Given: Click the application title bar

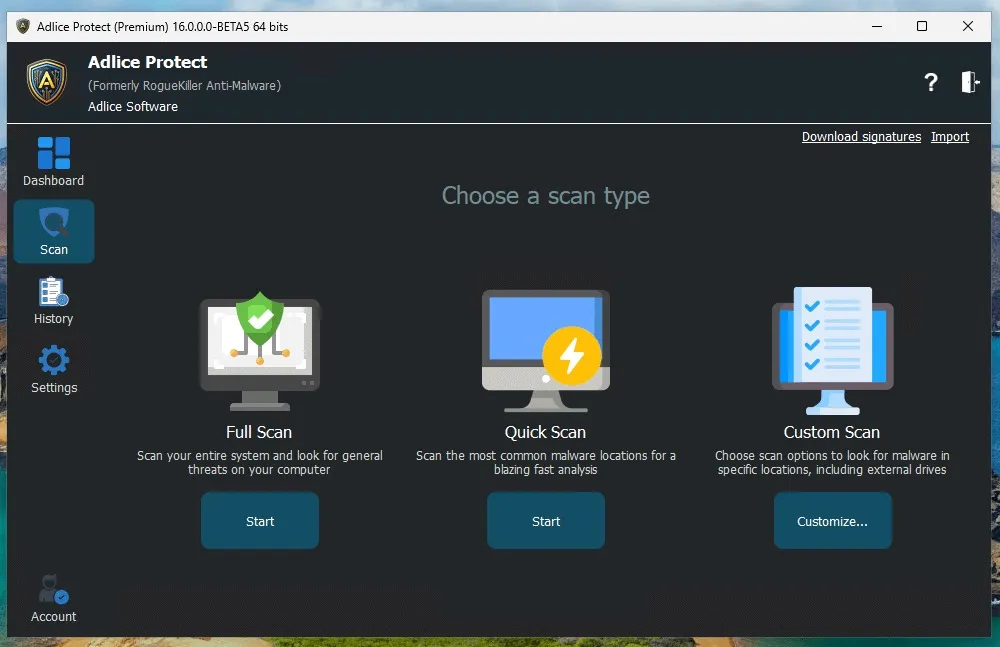Looking at the screenshot, I should pyautogui.click(x=500, y=26).
